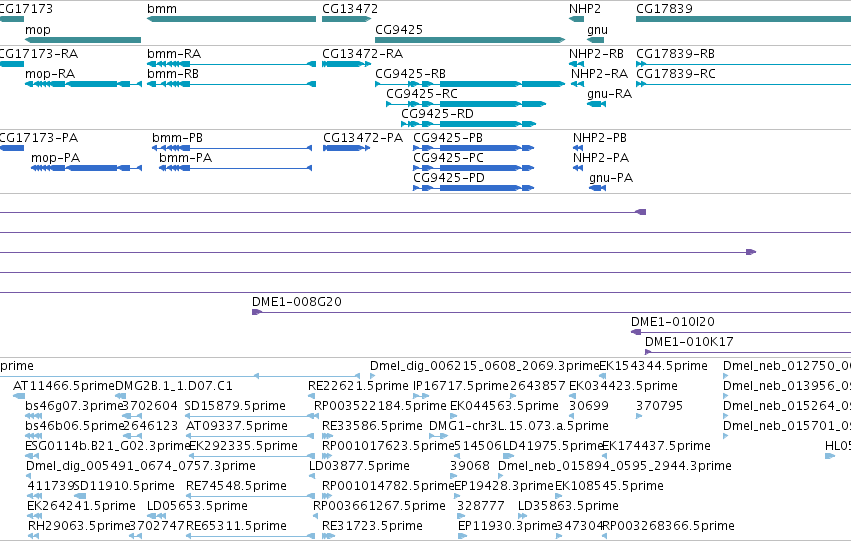Click the CG13472-RA transcript glyph
This screenshot has height=541, width=851.
(x=346, y=64)
